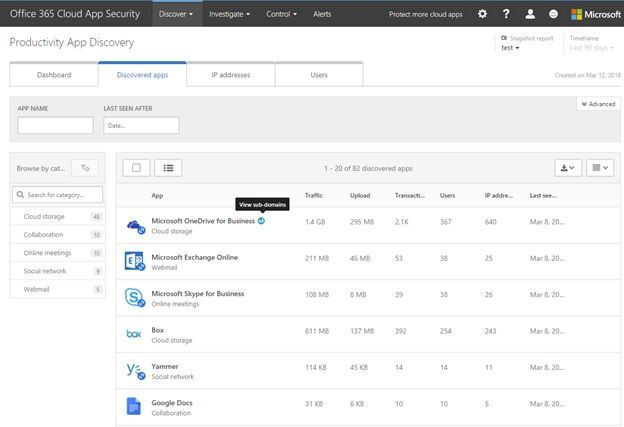
Task: Filter by Cloud storage category
Action: point(58,216)
